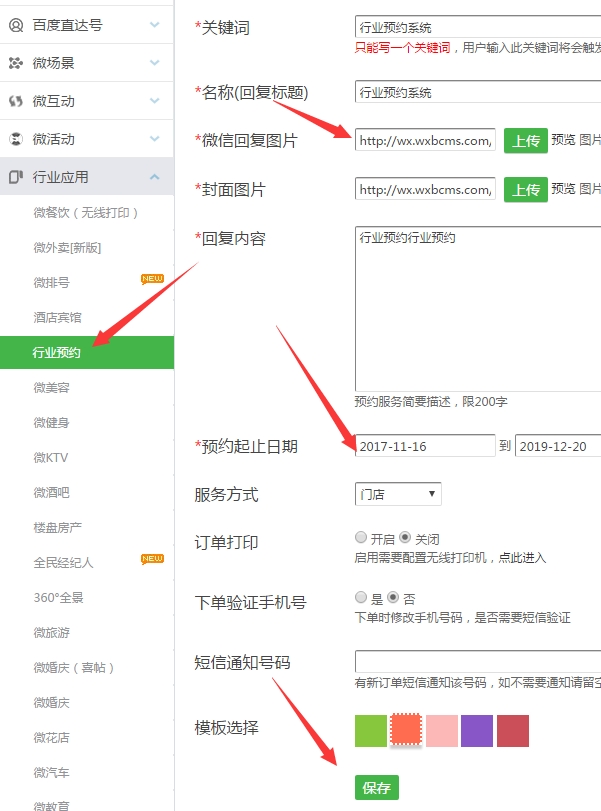Image resolution: width=601 pixels, height=811 pixels.
Task: Click the 微互动 sidebar icon
Action: [16, 101]
